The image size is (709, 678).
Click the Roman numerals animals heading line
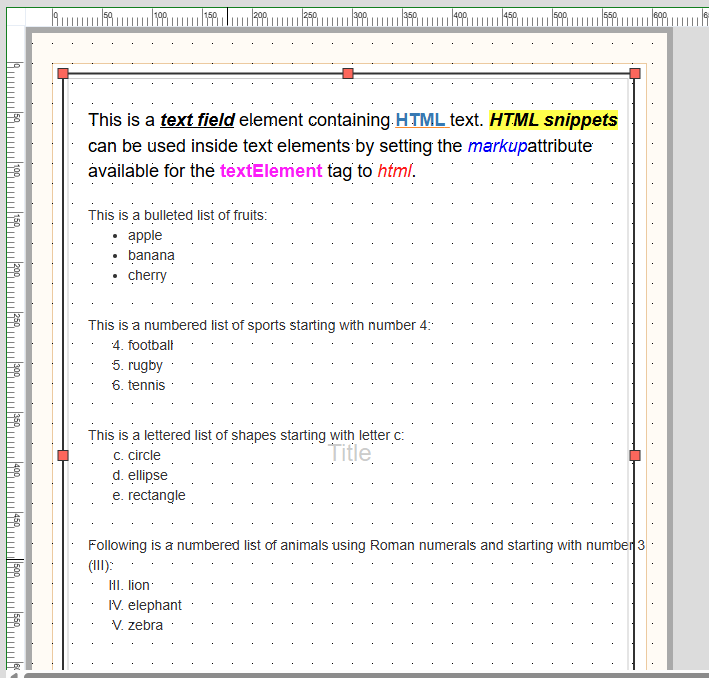pyautogui.click(x=366, y=555)
